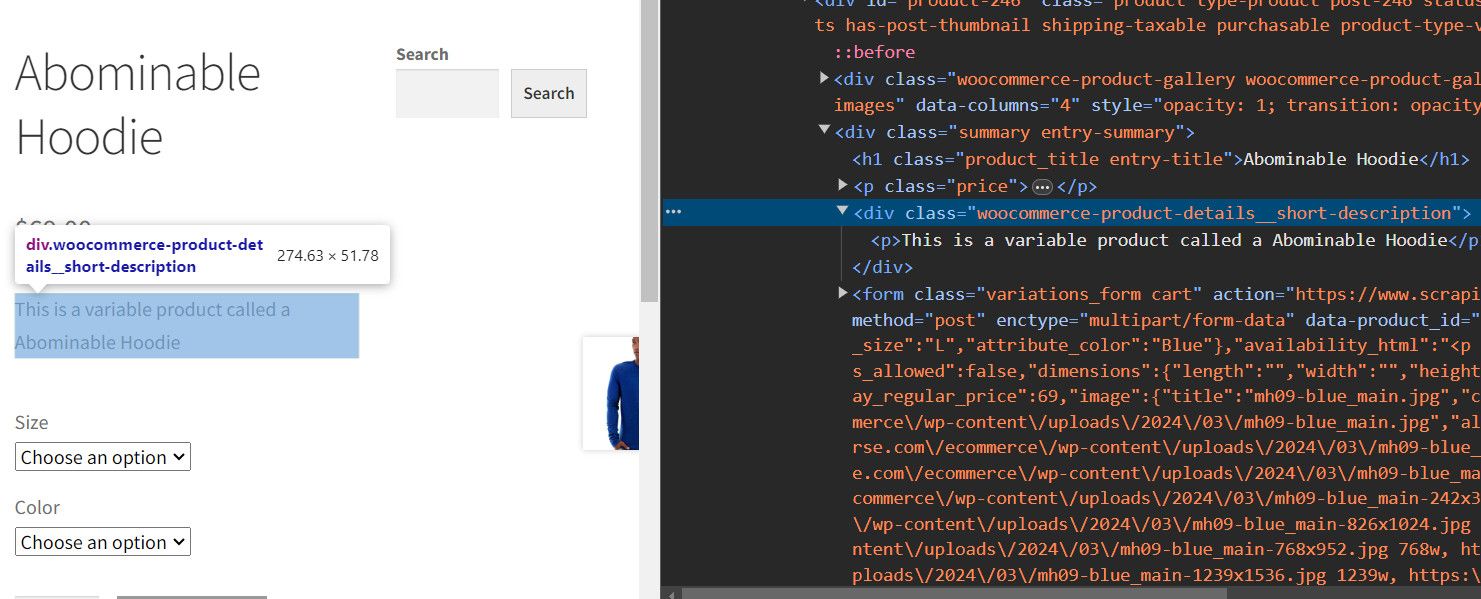Image resolution: width=1481 pixels, height=599 pixels.
Task: Click the Search heading label
Action: click(422, 54)
